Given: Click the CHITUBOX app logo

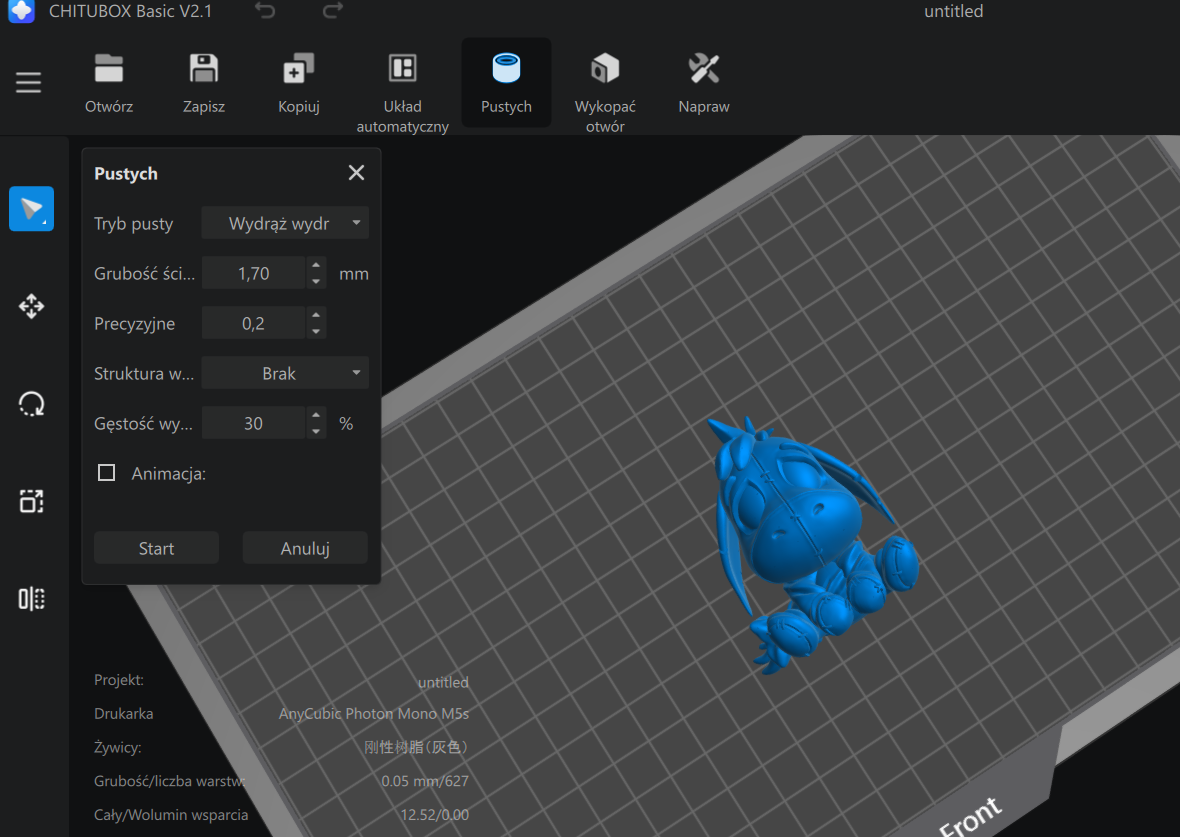Looking at the screenshot, I should tap(21, 11).
